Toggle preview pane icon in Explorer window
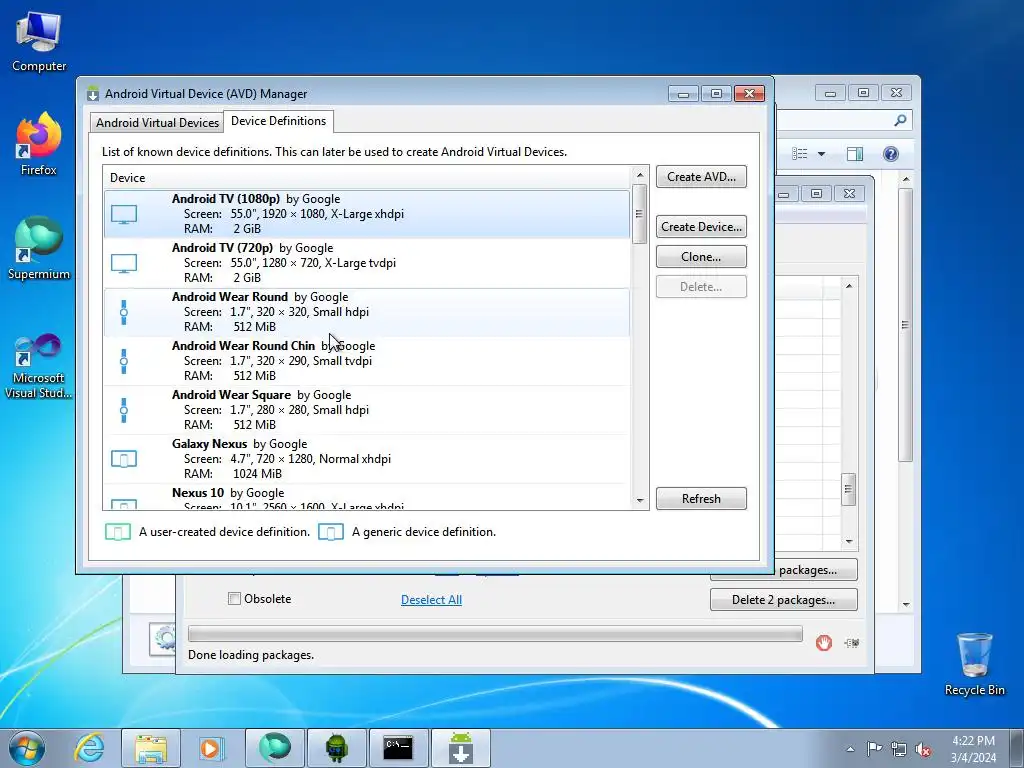1024x768 pixels. pyautogui.click(x=855, y=153)
